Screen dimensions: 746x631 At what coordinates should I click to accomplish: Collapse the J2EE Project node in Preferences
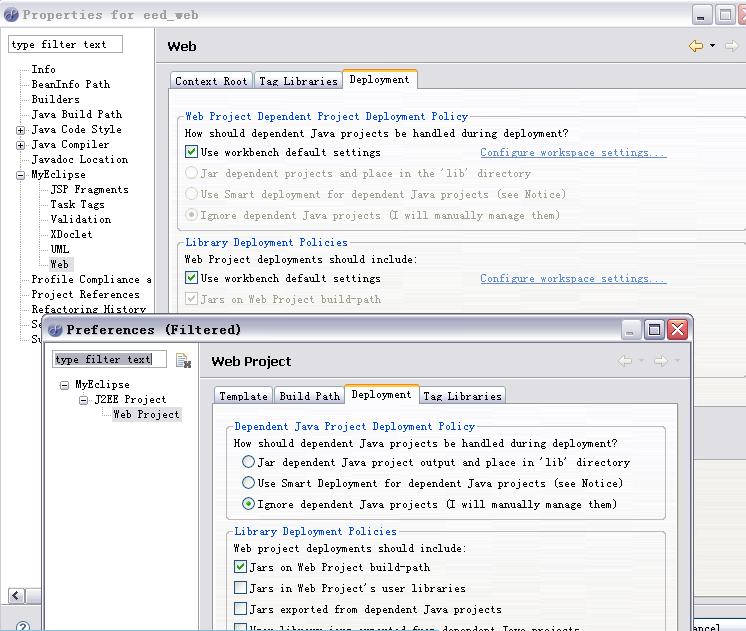[85, 400]
